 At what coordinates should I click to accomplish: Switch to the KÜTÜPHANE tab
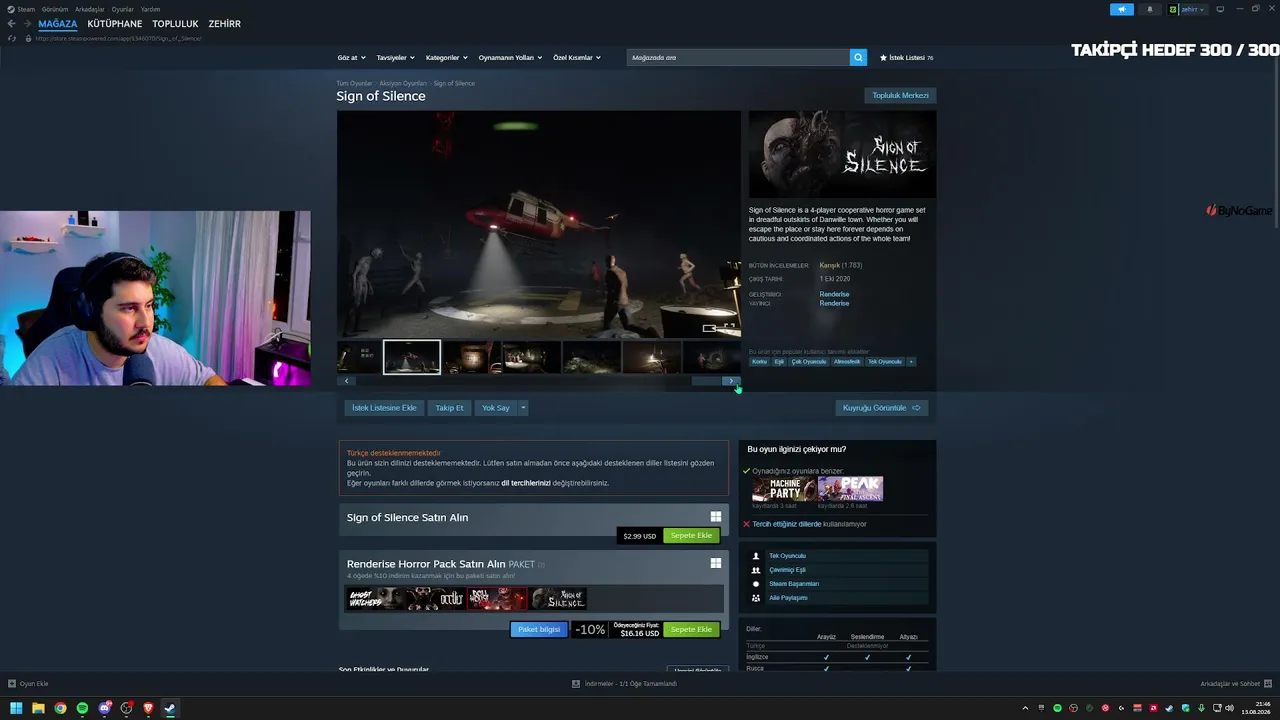tap(115, 24)
